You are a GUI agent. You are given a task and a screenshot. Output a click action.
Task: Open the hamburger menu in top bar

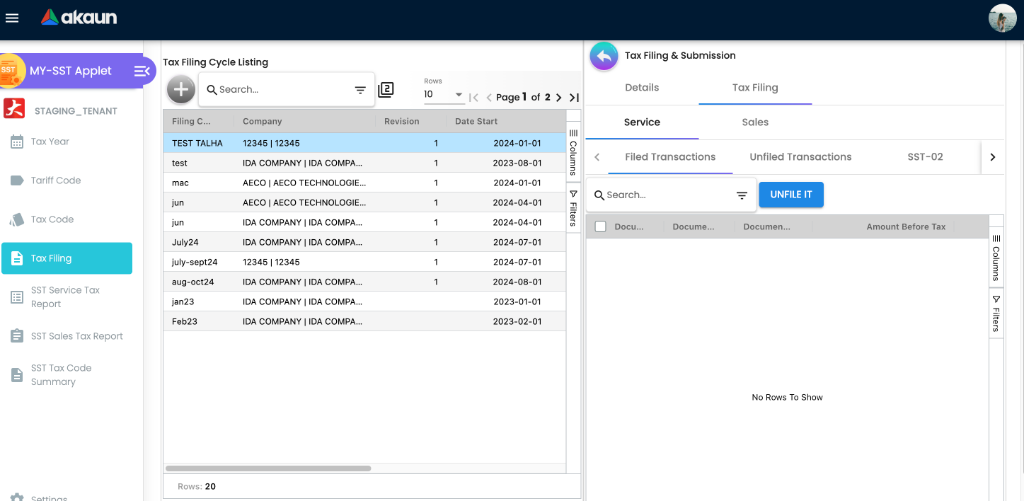12,17
